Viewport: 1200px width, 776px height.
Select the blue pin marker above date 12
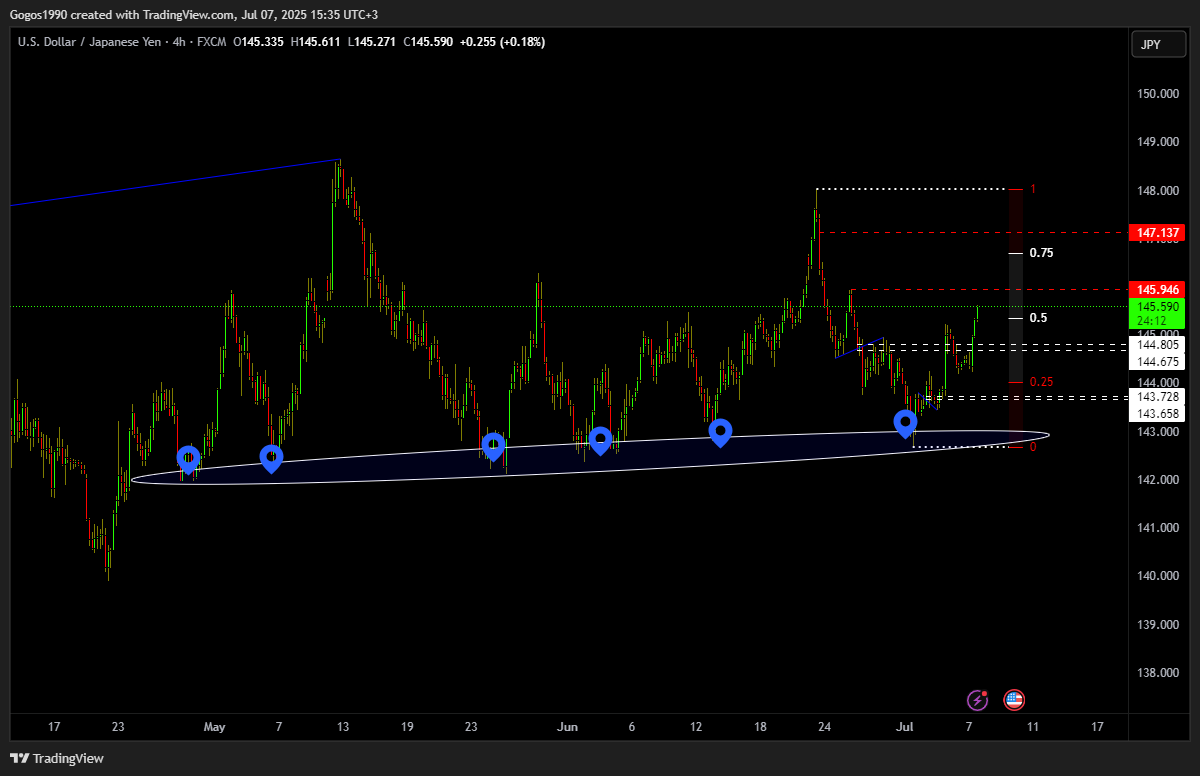(720, 433)
